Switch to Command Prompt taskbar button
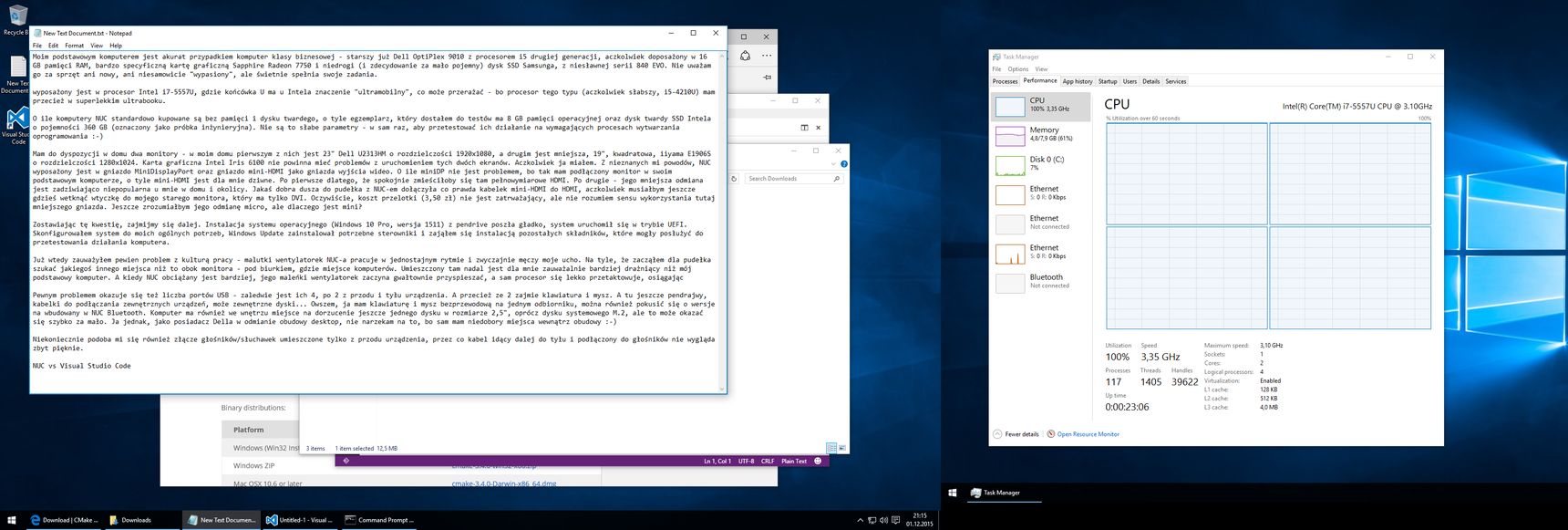This screenshot has width=1568, height=530. click(x=377, y=520)
